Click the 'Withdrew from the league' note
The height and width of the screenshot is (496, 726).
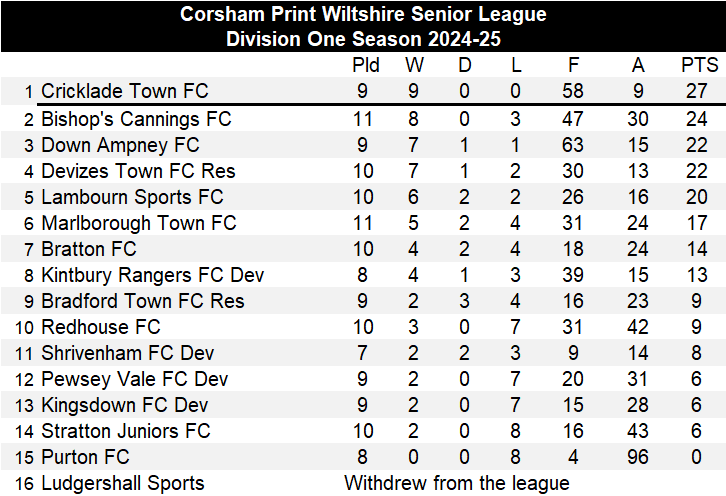[x=457, y=483]
